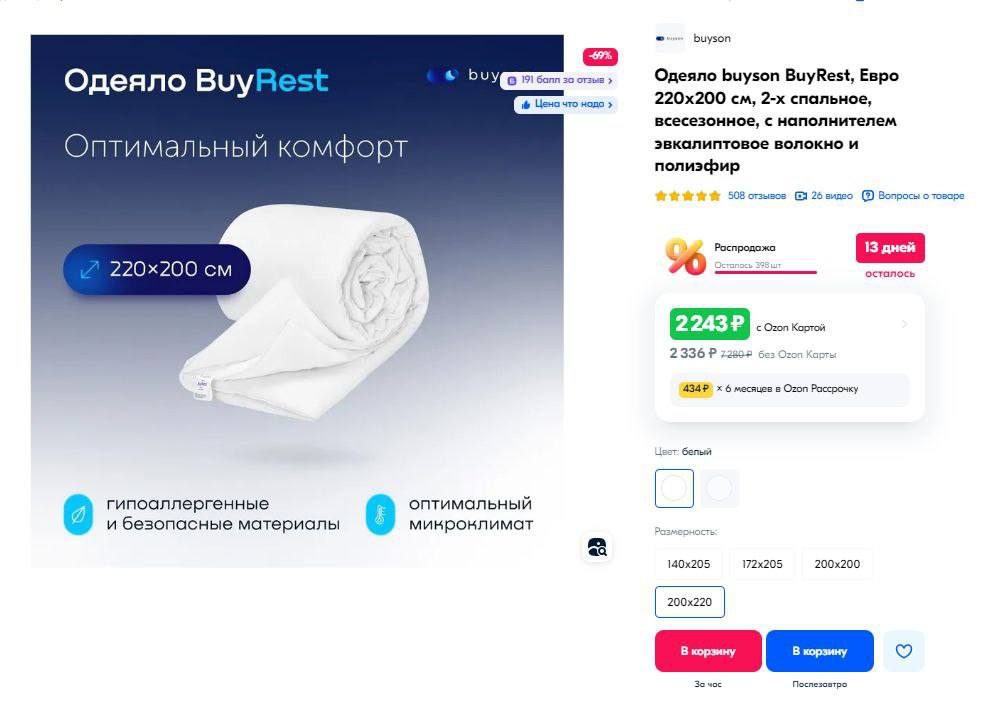Open 508 отзывов reviews link
Image resolution: width=984 pixels, height=702 pixels.
(x=756, y=196)
